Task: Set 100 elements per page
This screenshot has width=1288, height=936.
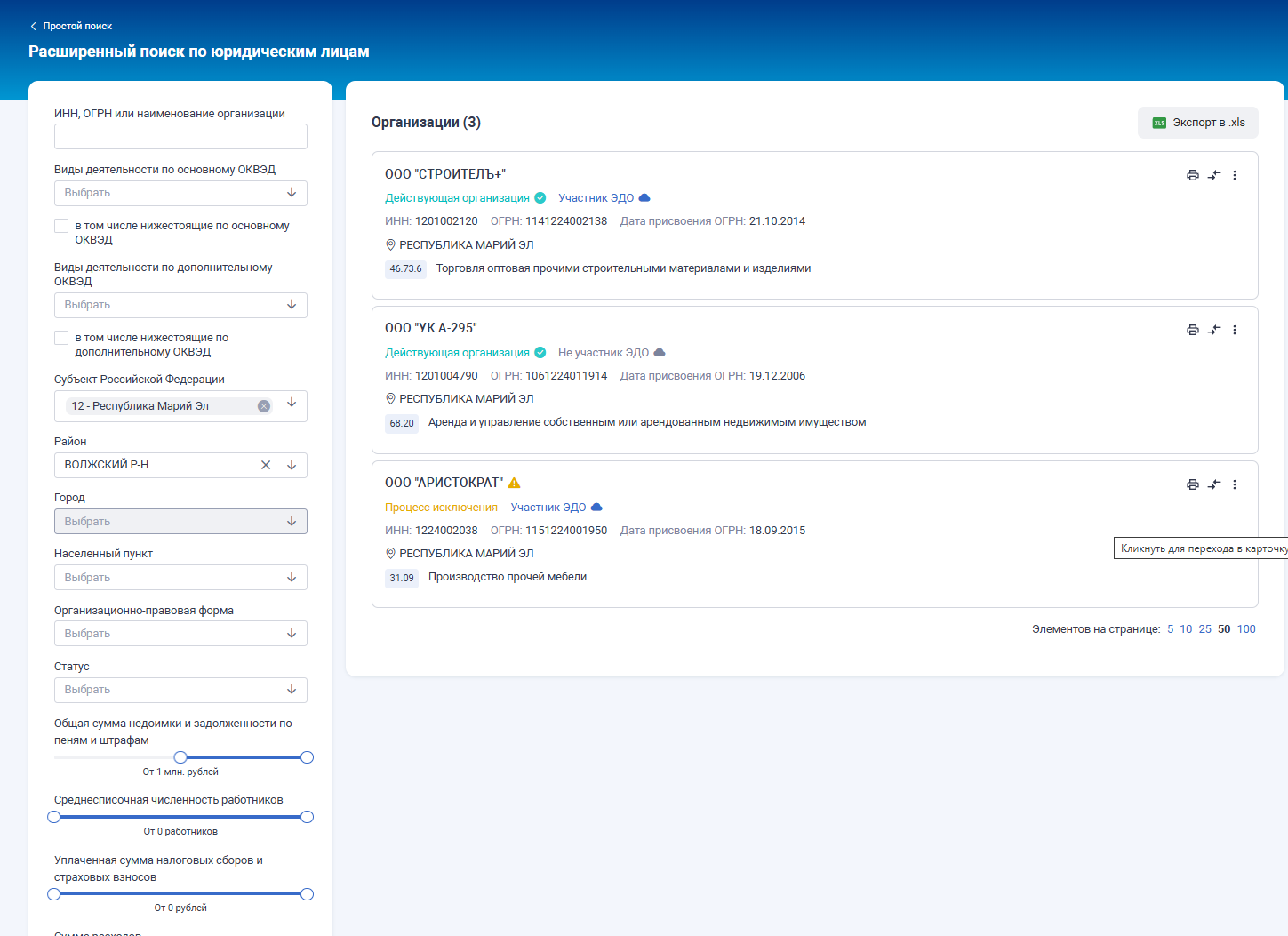Action: pyautogui.click(x=1246, y=629)
